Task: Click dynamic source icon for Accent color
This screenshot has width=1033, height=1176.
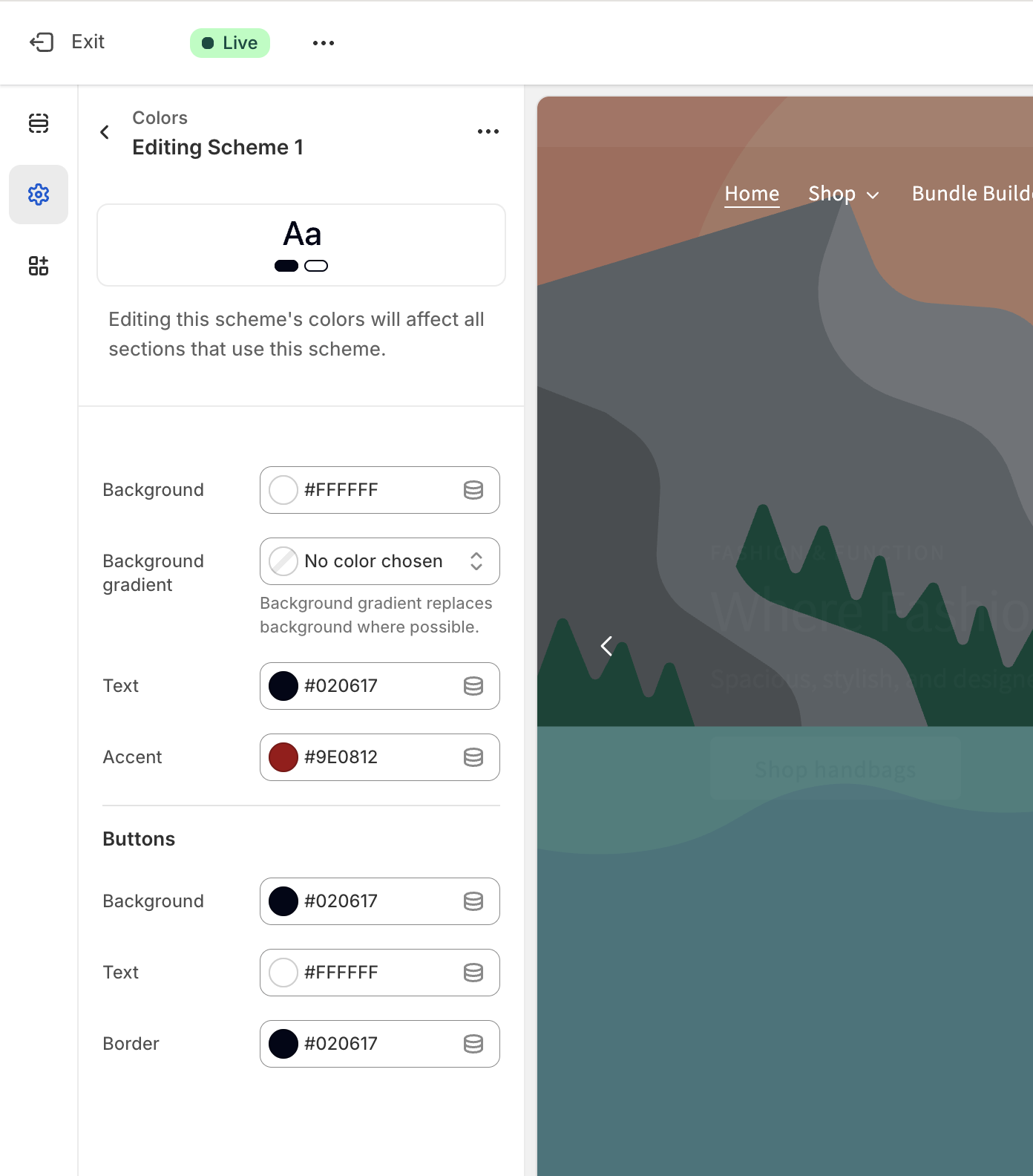Action: [x=473, y=757]
